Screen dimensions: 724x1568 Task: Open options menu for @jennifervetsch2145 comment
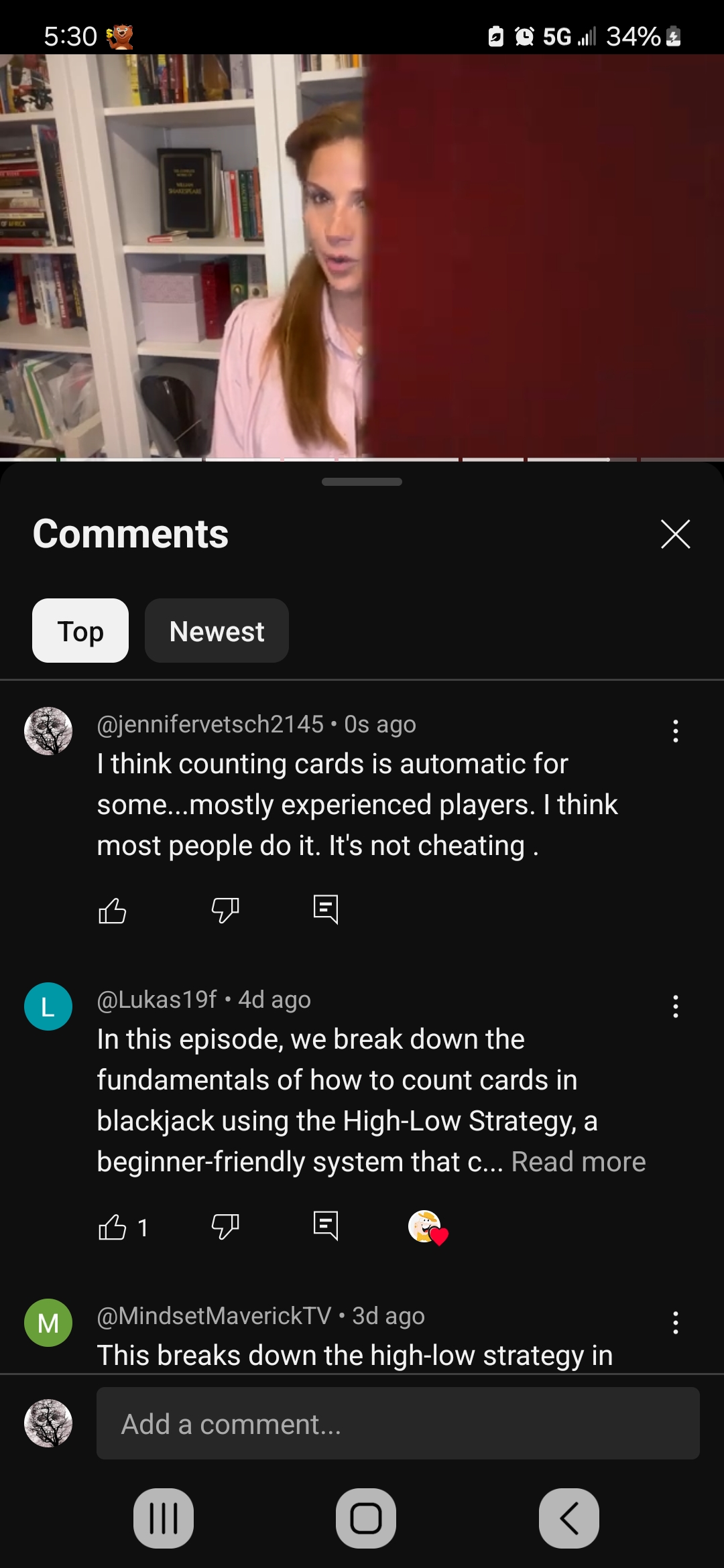(676, 731)
